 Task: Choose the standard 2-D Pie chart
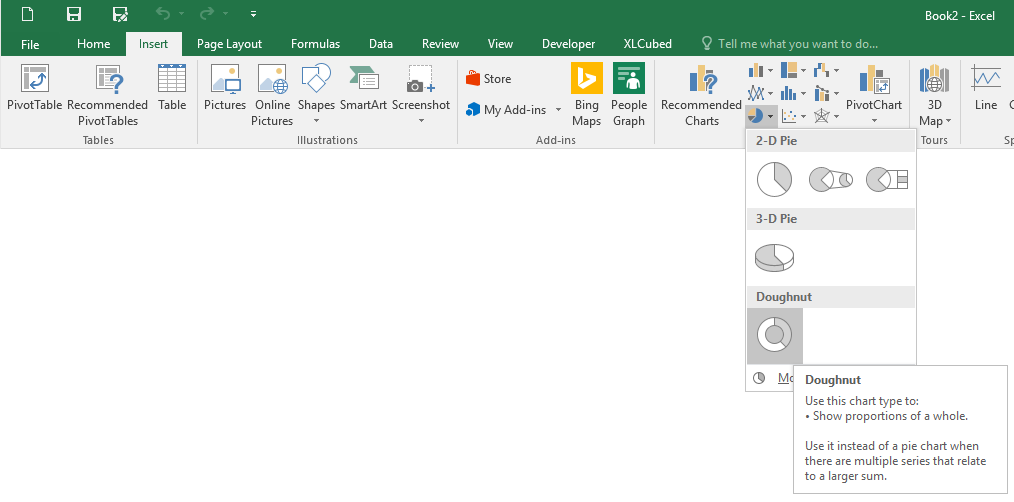774,179
